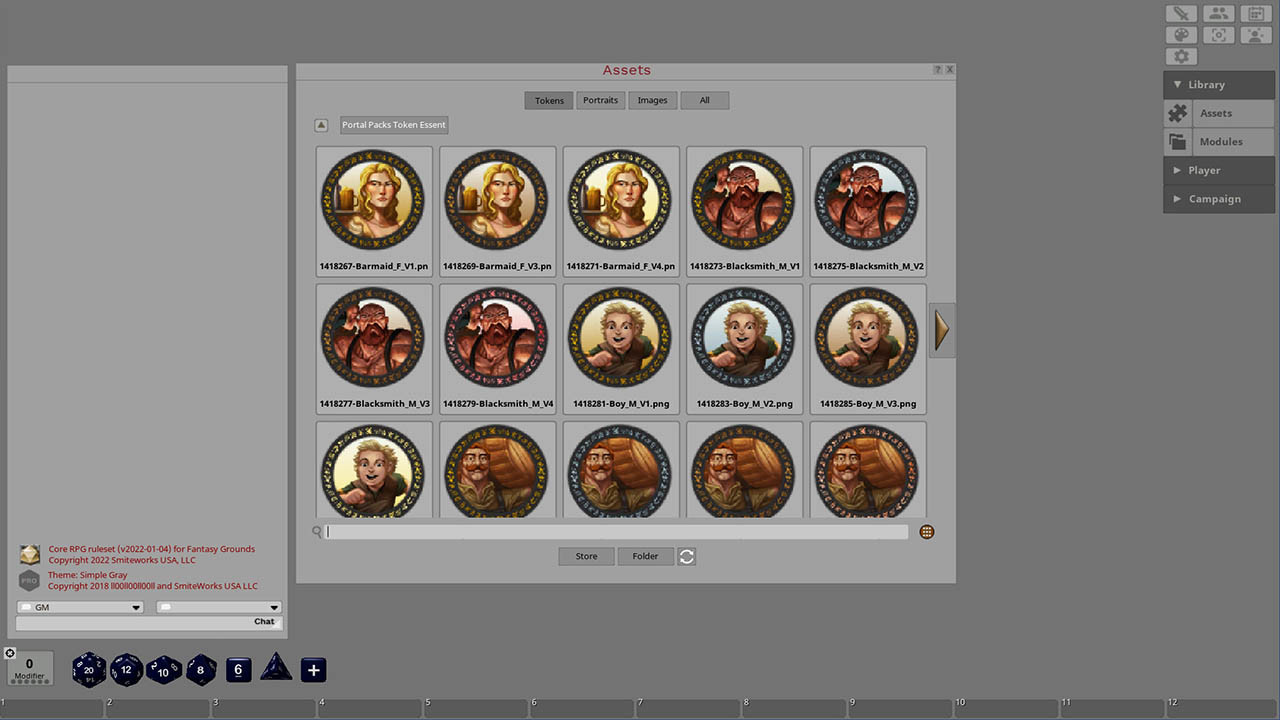This screenshot has width=1280, height=720.
Task: Roll the d20 die
Action: point(88,670)
